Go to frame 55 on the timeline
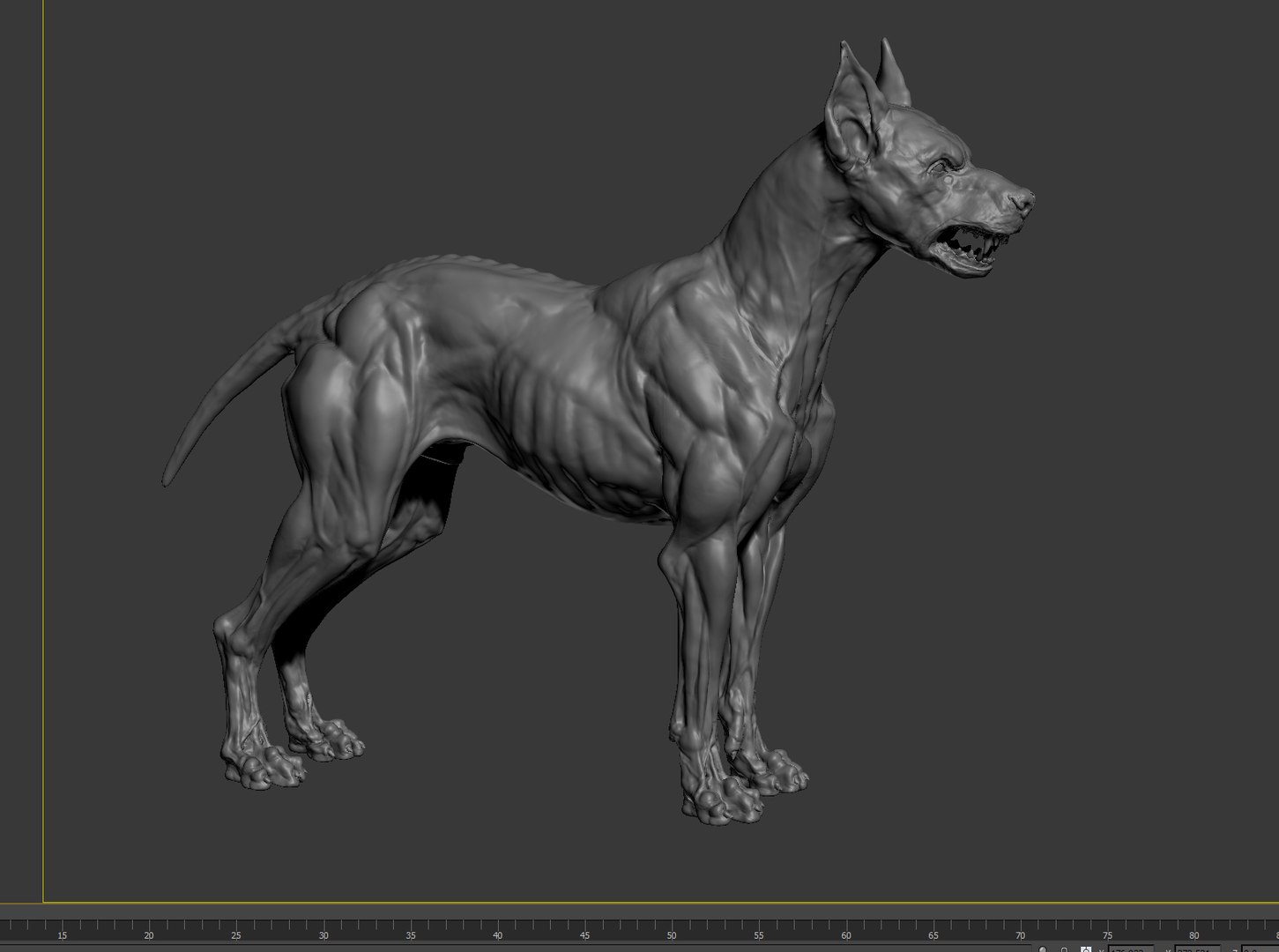 759,935
